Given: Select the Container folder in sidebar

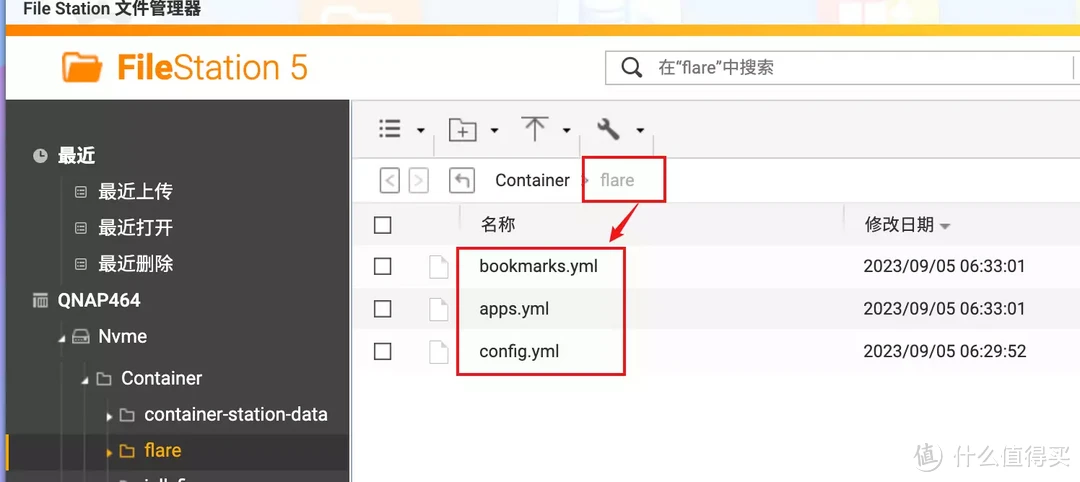Looking at the screenshot, I should 162,378.
